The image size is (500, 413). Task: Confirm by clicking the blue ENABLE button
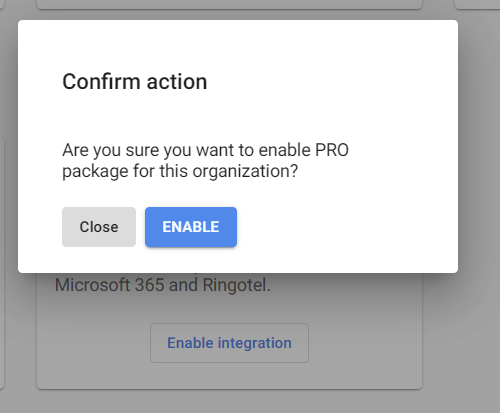click(191, 227)
